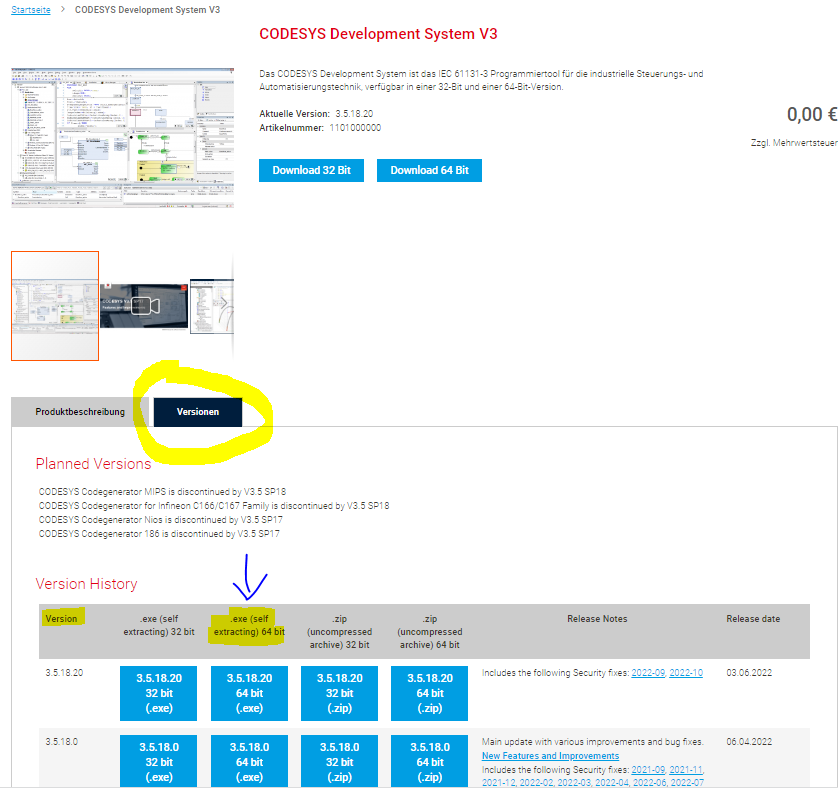Open security fix link 2022-10
The width and height of the screenshot is (838, 792).
(x=686, y=673)
